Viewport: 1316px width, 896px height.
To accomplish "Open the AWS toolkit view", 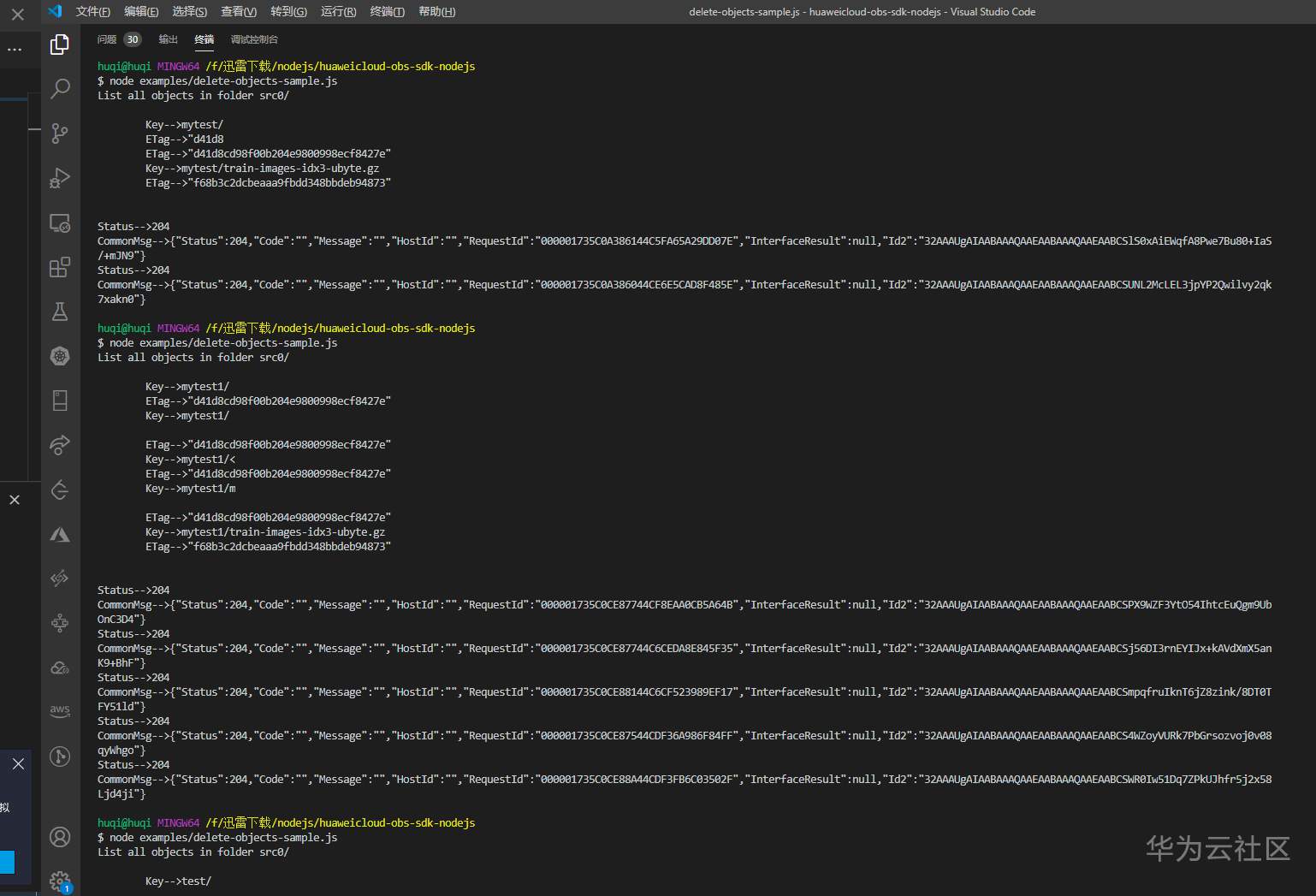I will 60,711.
